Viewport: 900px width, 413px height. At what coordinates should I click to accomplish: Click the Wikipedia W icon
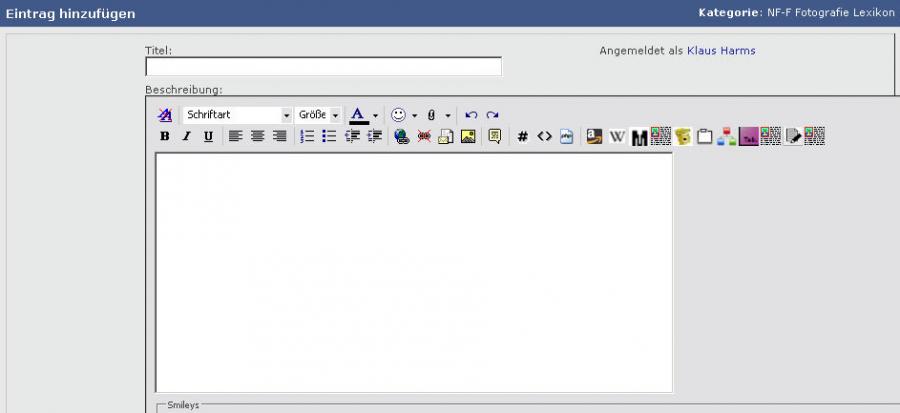617,137
